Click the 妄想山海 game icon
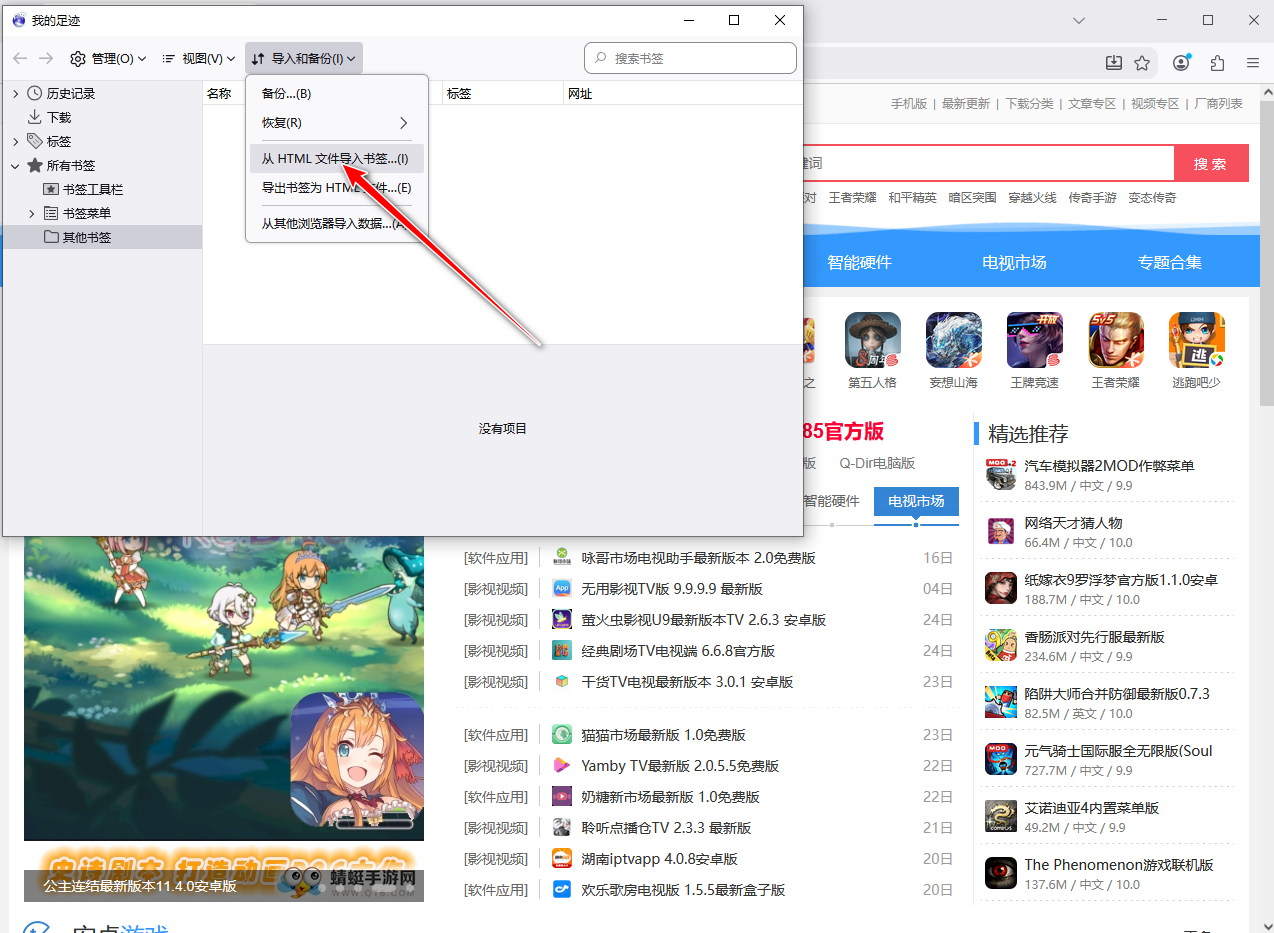This screenshot has height=933, width=1274. click(x=953, y=340)
